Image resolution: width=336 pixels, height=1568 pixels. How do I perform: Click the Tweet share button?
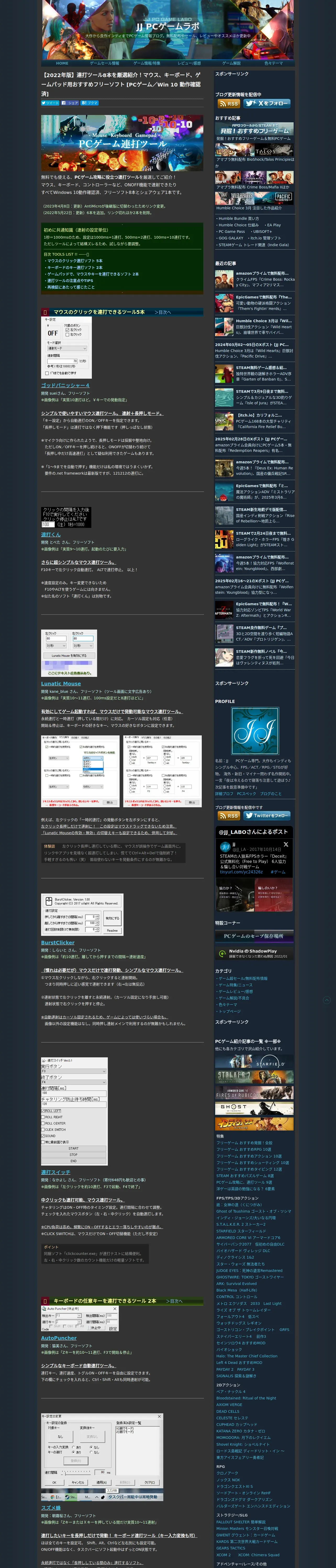pyautogui.click(x=50, y=103)
